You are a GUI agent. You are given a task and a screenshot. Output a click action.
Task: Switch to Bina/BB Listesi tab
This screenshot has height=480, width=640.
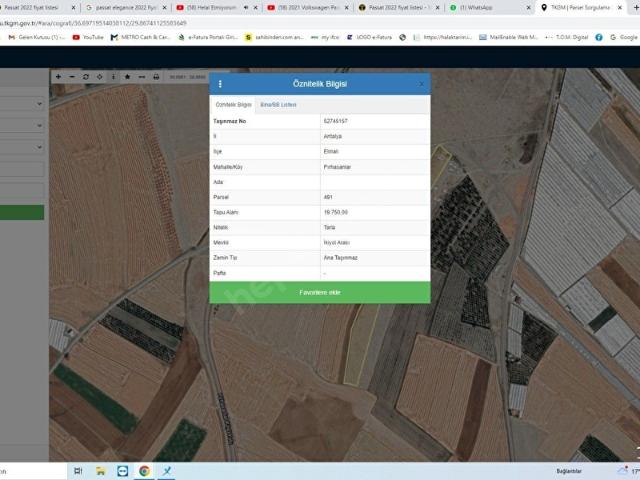tap(278, 105)
